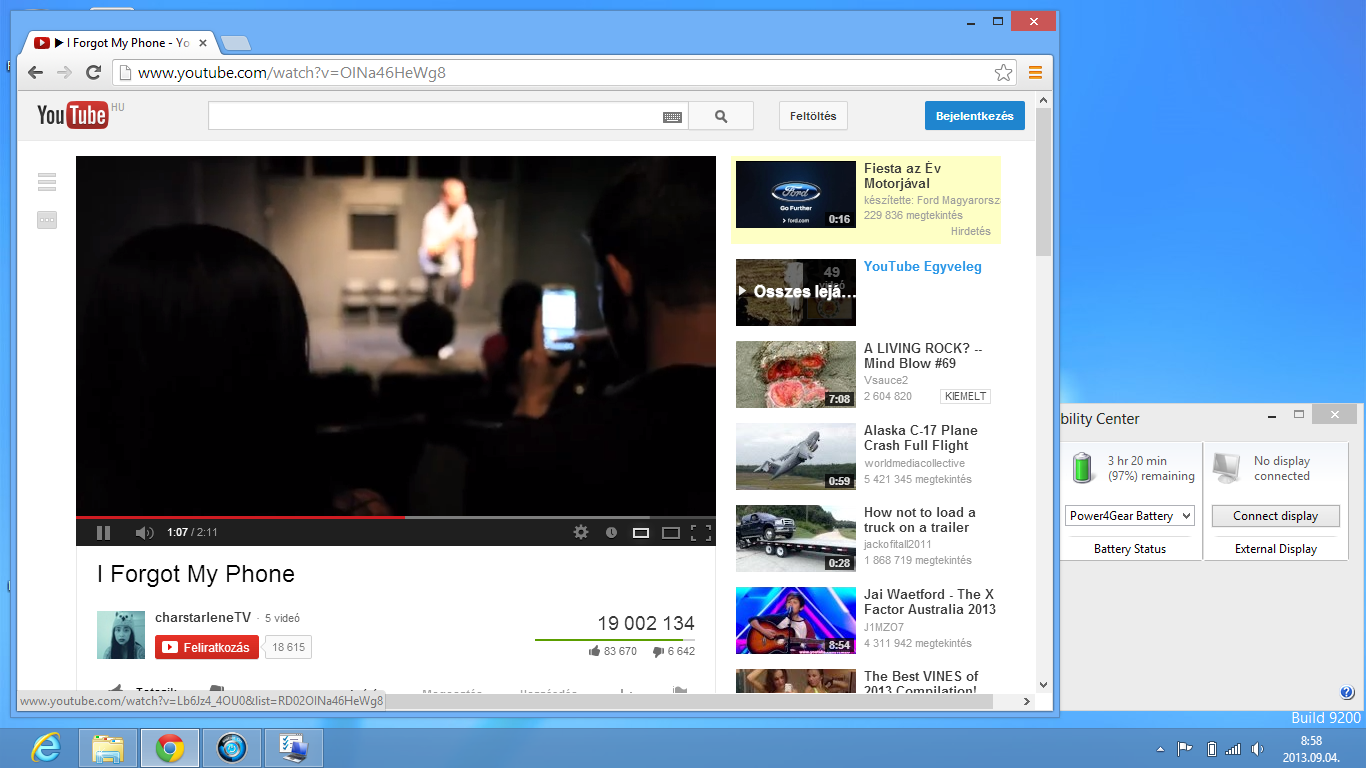Screen dimensions: 1366x768
Task: Click the Vsauce2 living rock thumbnail
Action: tap(796, 375)
